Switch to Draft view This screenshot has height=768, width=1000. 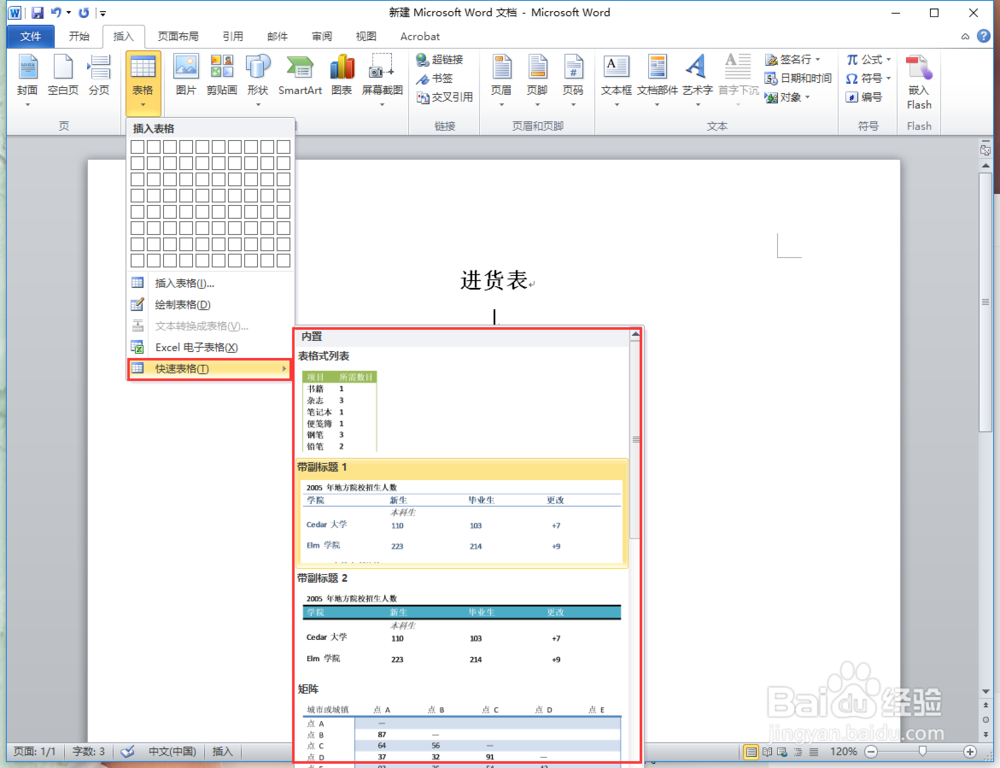point(813,751)
